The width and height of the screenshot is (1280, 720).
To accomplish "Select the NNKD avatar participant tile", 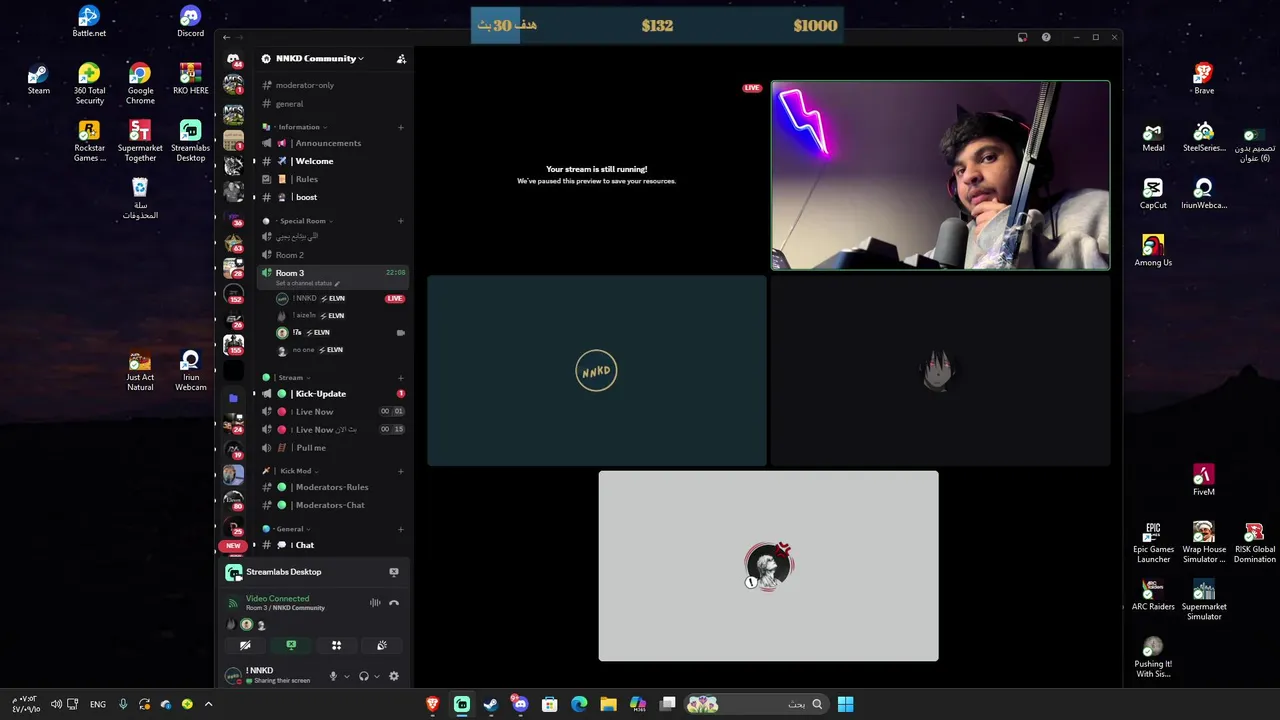I will pos(597,371).
